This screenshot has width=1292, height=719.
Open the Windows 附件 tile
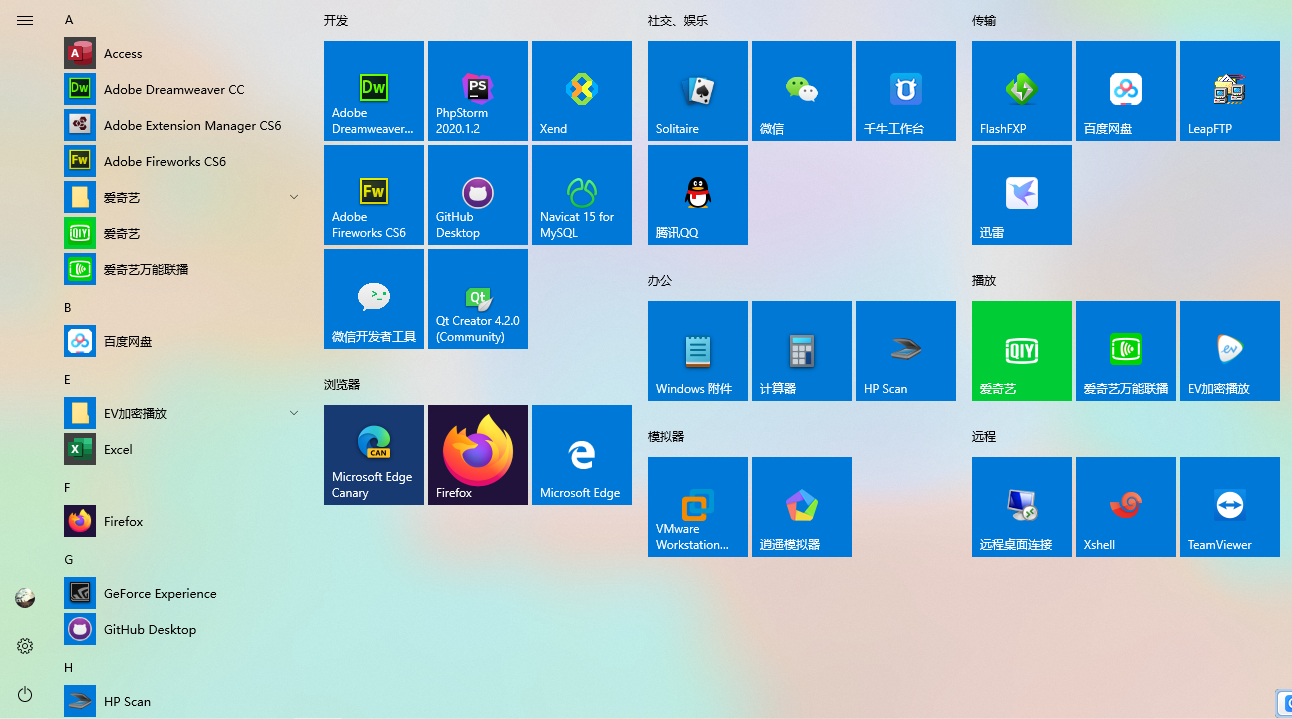point(698,351)
